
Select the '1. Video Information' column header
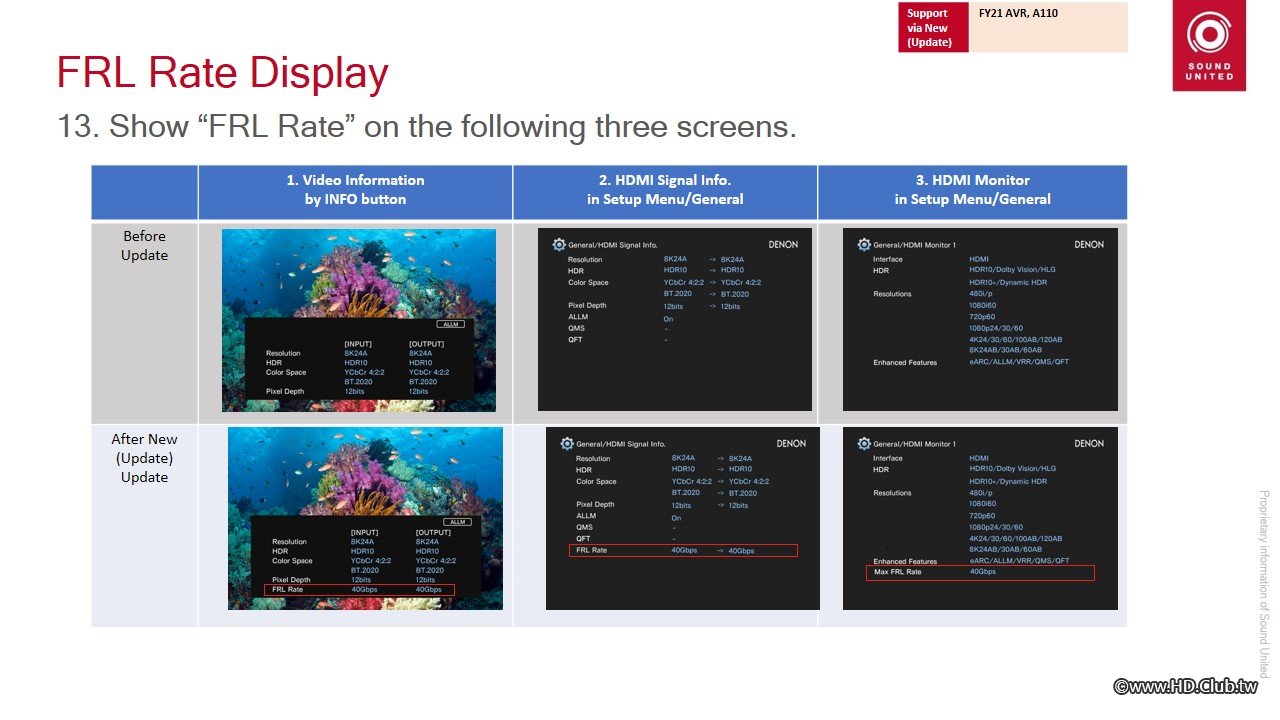coord(355,190)
